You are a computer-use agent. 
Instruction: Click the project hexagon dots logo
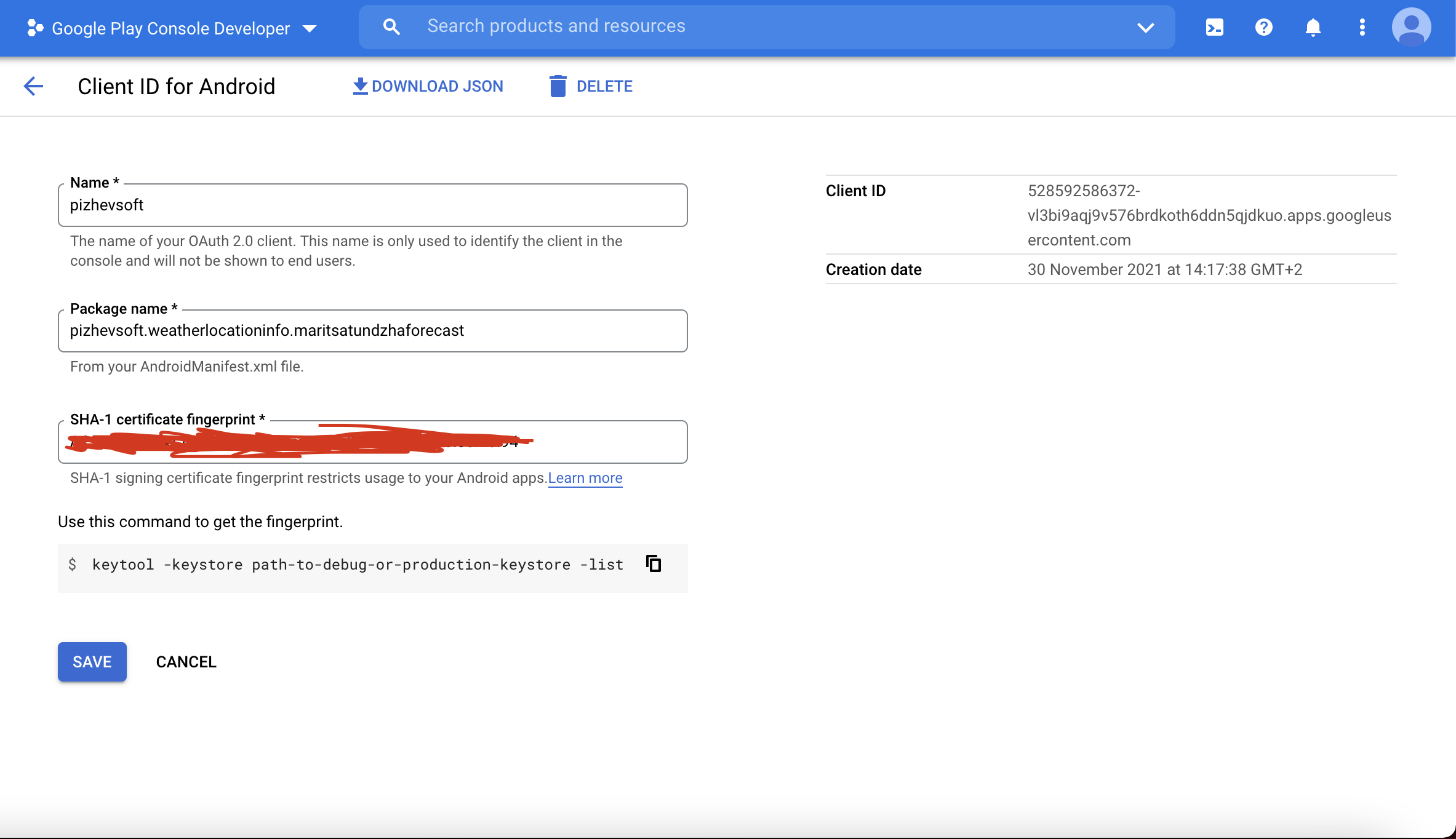point(35,28)
